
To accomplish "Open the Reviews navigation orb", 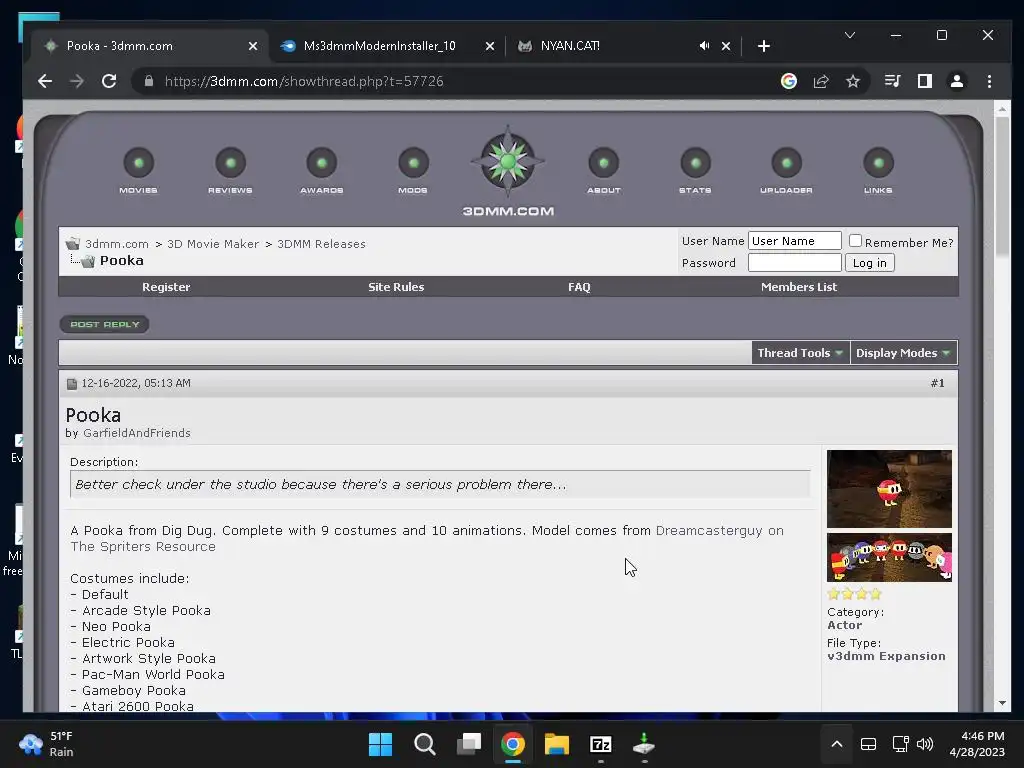I will point(231,163).
